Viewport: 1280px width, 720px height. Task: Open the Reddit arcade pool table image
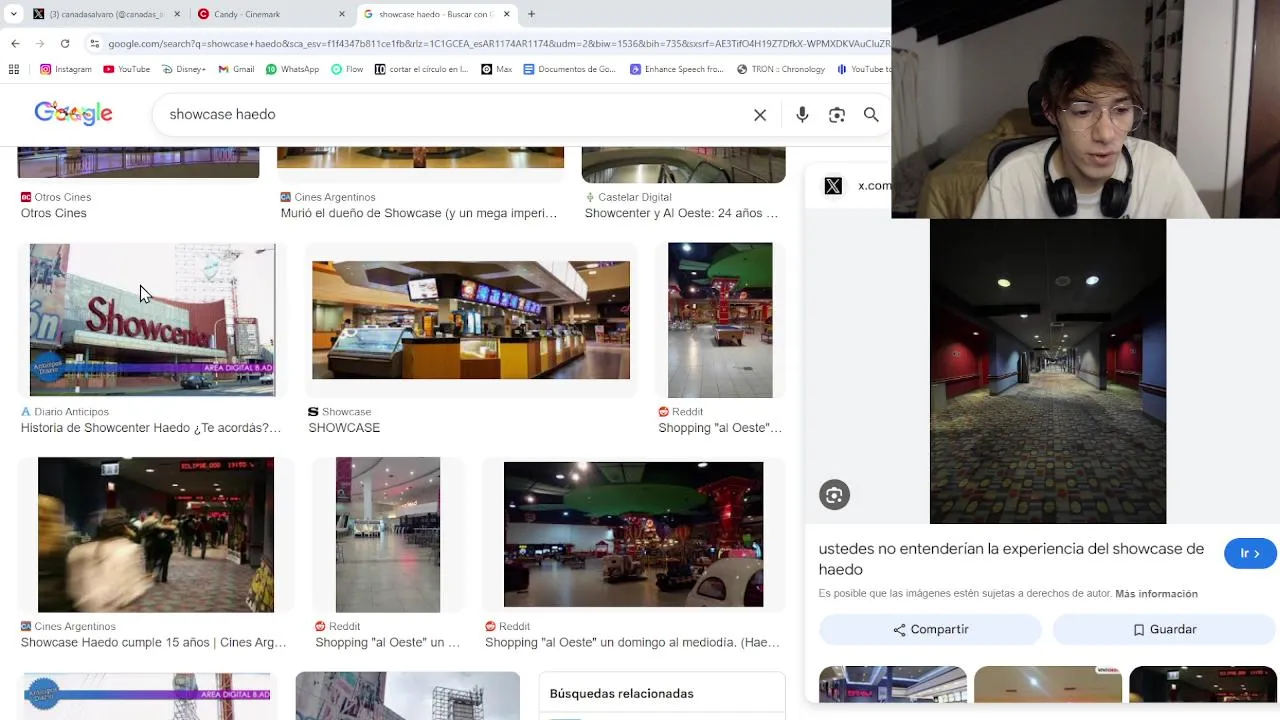(x=720, y=320)
